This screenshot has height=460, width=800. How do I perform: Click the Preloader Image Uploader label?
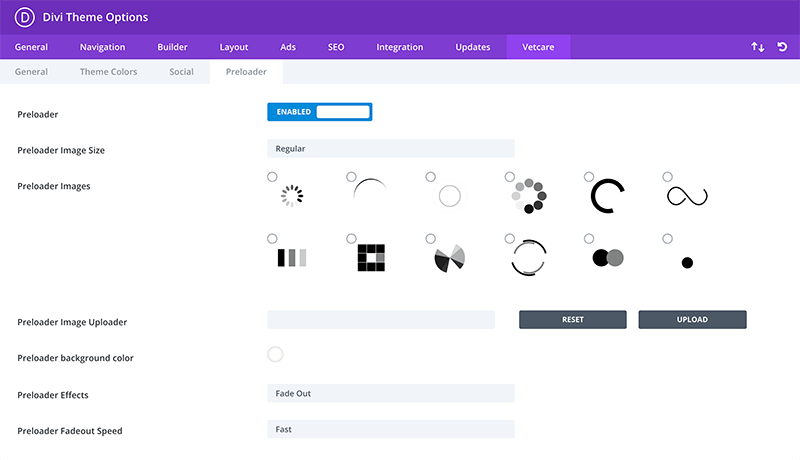[x=72, y=322]
